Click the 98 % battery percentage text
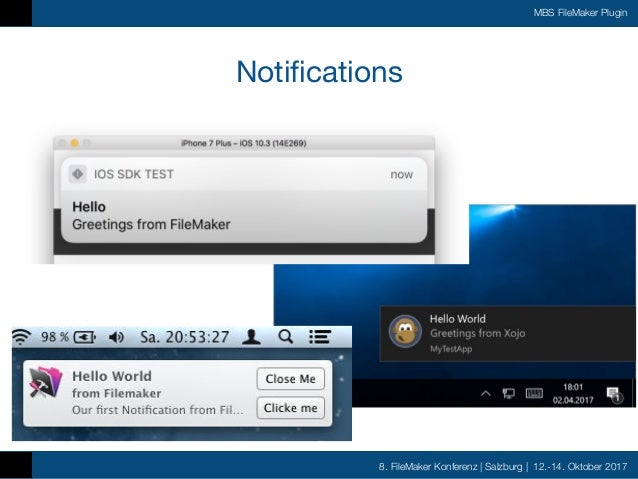This screenshot has width=638, height=479. 55,337
